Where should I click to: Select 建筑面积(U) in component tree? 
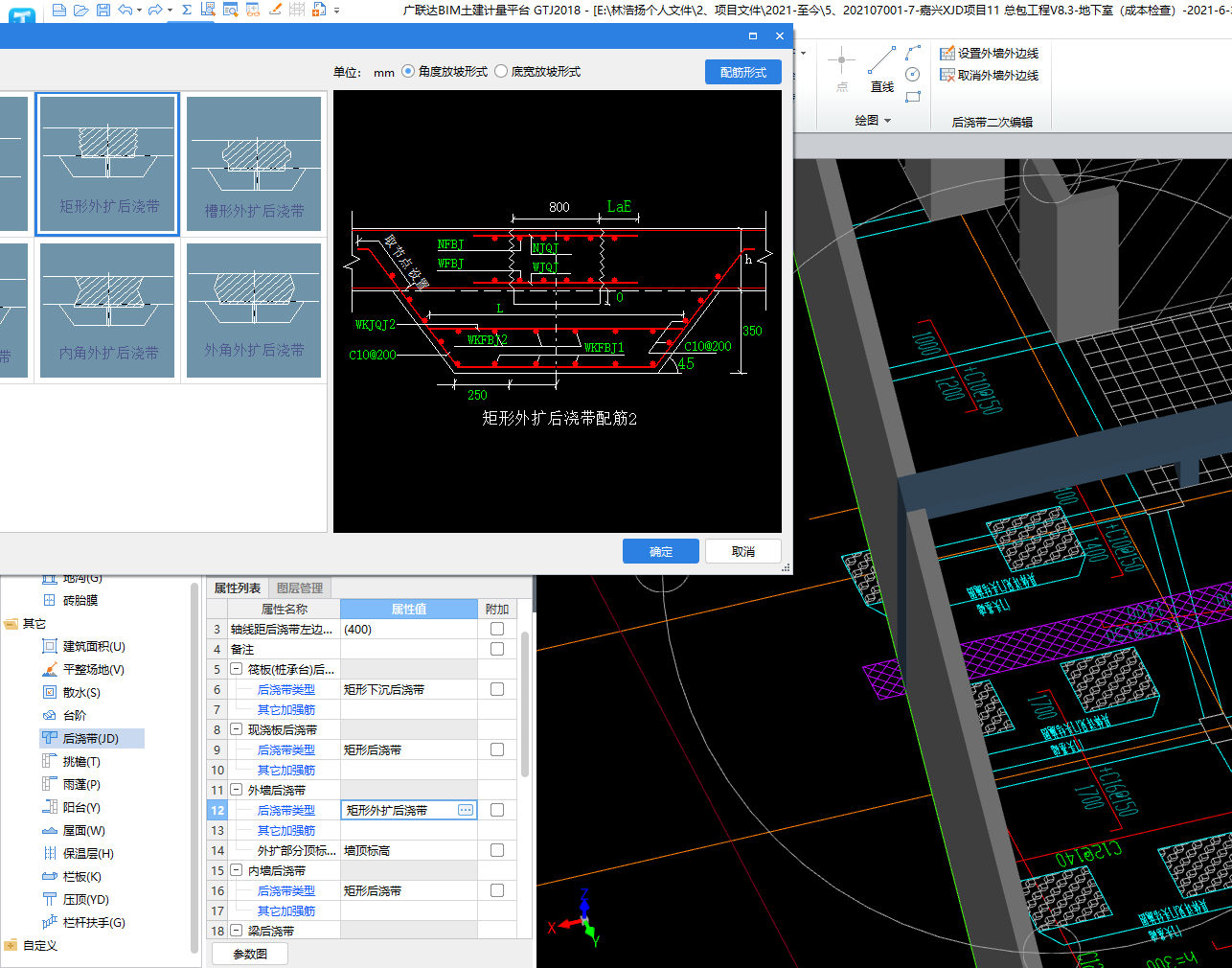point(84,647)
